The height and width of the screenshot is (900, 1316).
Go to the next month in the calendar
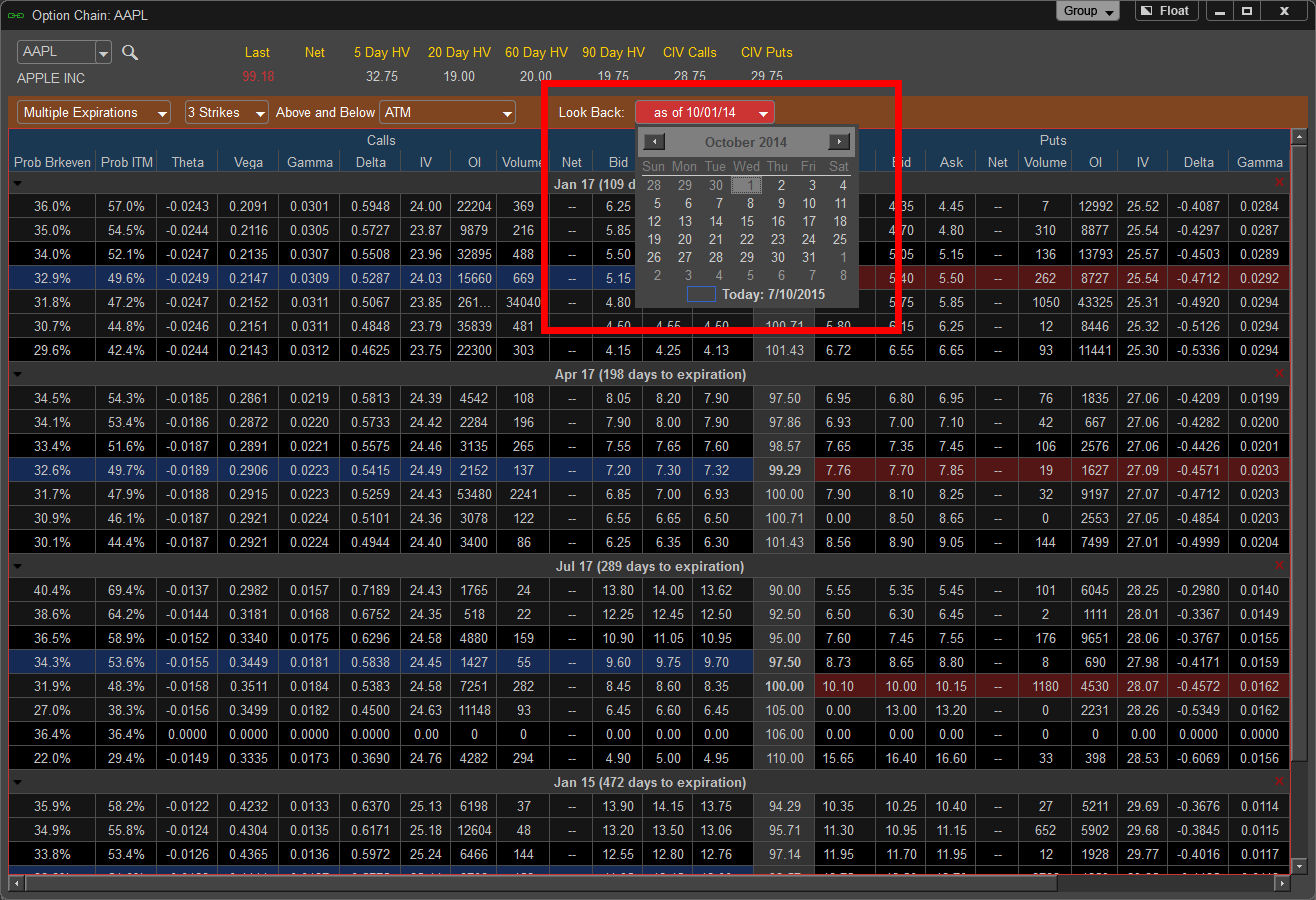[x=840, y=142]
